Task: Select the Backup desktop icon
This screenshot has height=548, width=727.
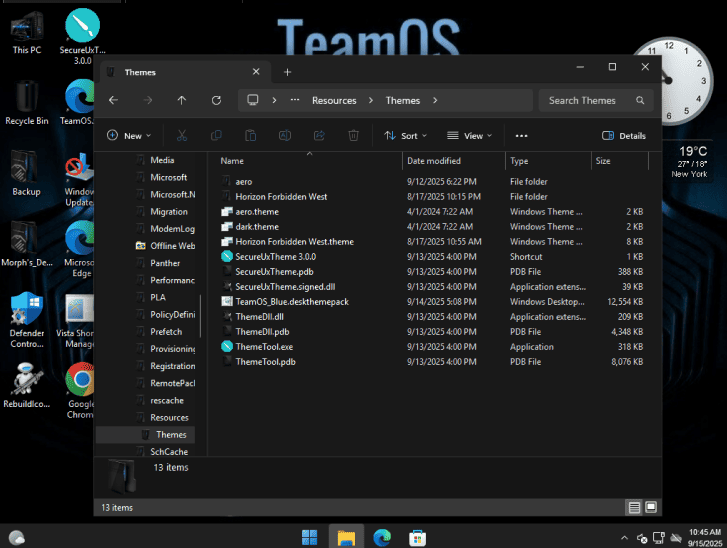Action: point(26,174)
